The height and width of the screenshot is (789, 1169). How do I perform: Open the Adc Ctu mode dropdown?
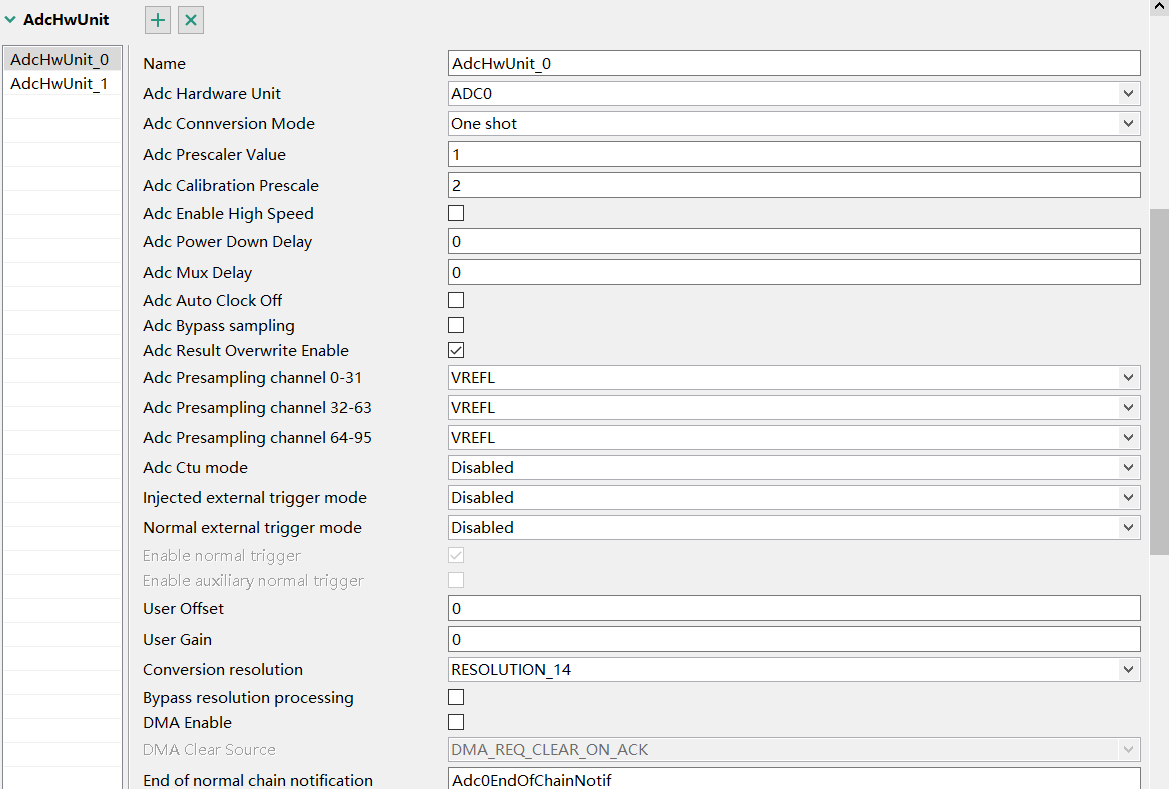pyautogui.click(x=1128, y=467)
